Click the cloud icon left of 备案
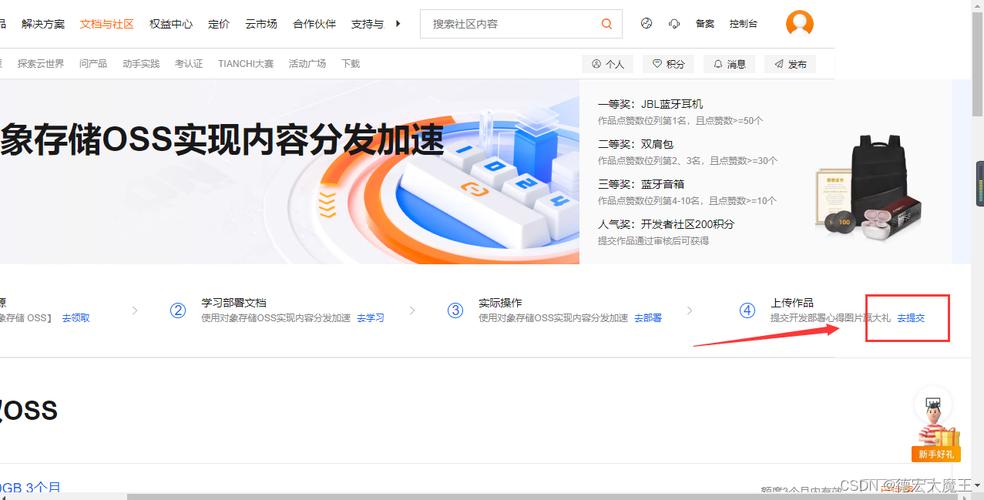The height and width of the screenshot is (500, 984). click(x=674, y=24)
